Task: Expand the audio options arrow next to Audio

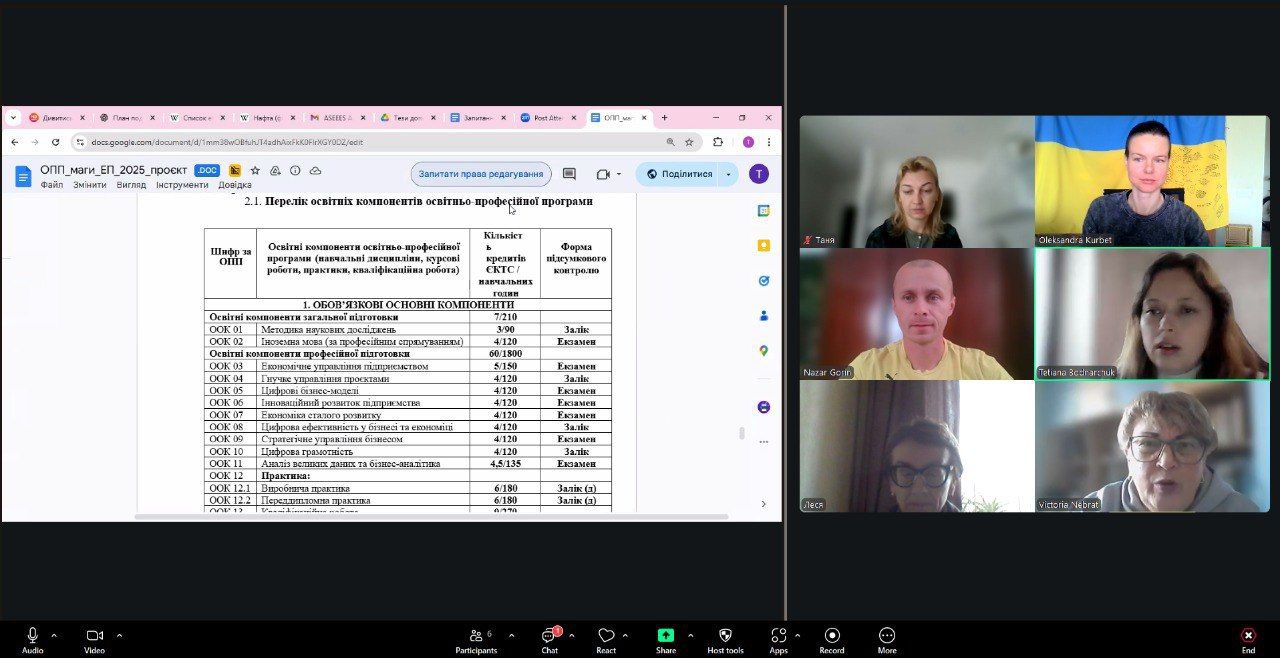Action: click(54, 635)
